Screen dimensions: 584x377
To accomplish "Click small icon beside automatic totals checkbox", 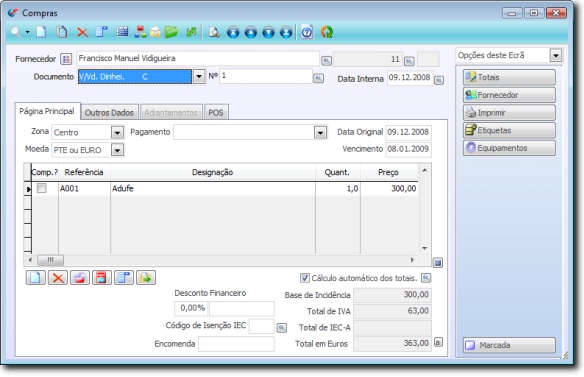I will (x=426, y=278).
